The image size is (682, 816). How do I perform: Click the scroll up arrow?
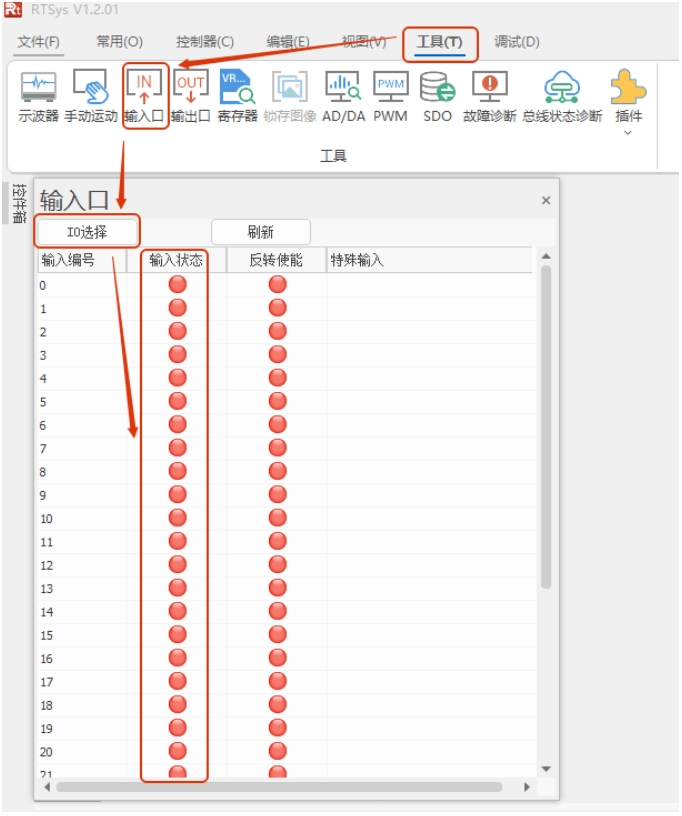[546, 256]
